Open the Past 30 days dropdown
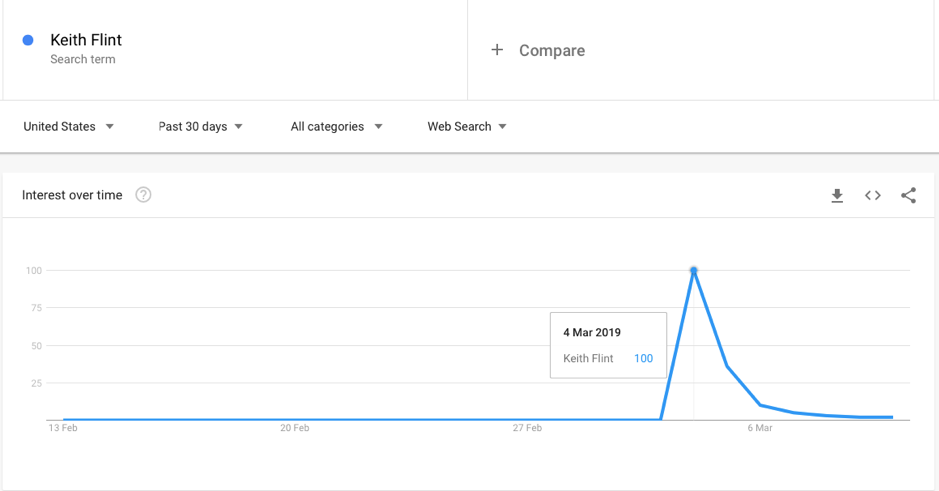Image resolution: width=939 pixels, height=491 pixels. pos(200,126)
